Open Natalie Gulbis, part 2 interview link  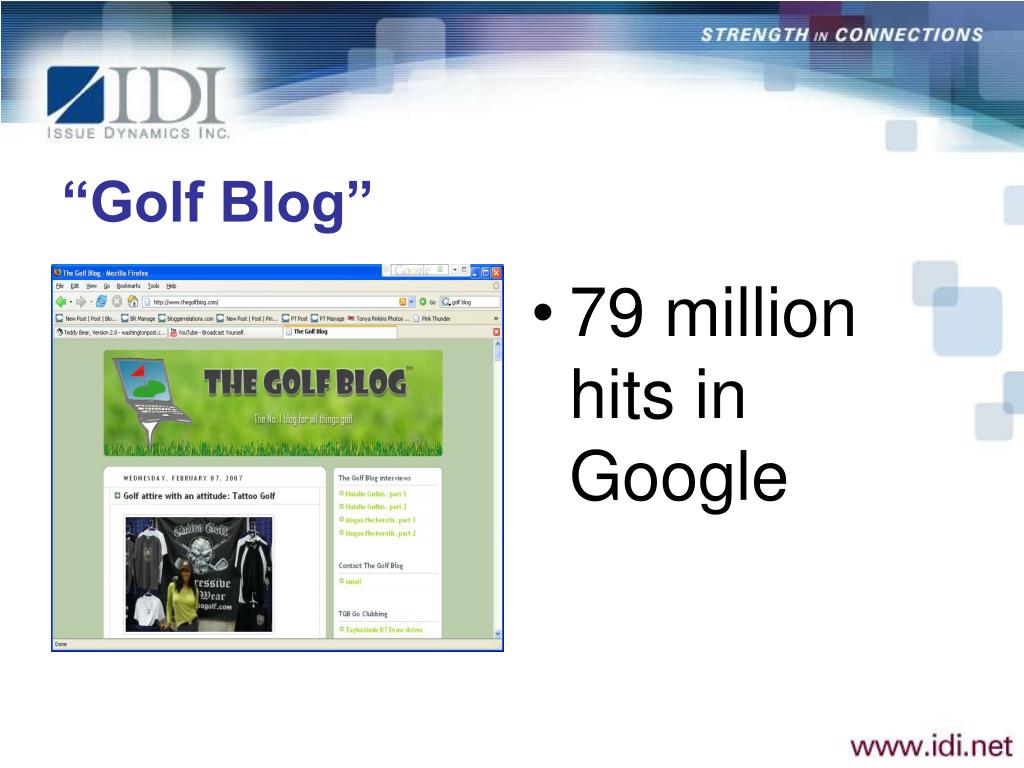click(x=376, y=507)
